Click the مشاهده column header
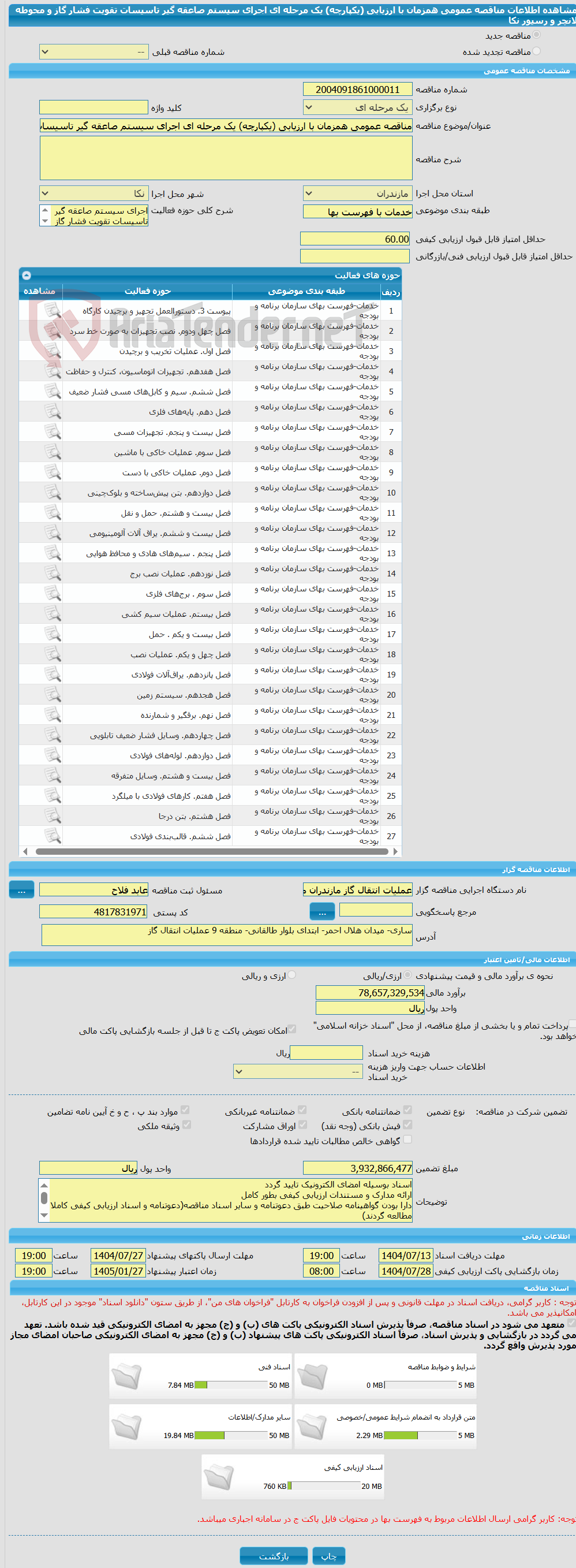The height and width of the screenshot is (1568, 576). click(40, 292)
